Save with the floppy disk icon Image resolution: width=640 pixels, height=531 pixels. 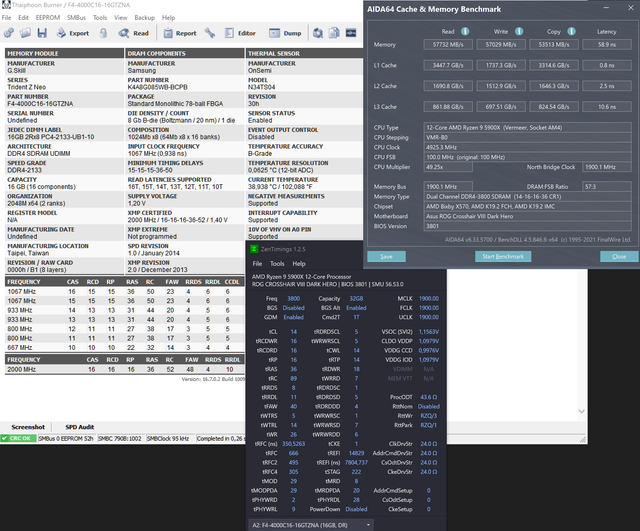42,33
